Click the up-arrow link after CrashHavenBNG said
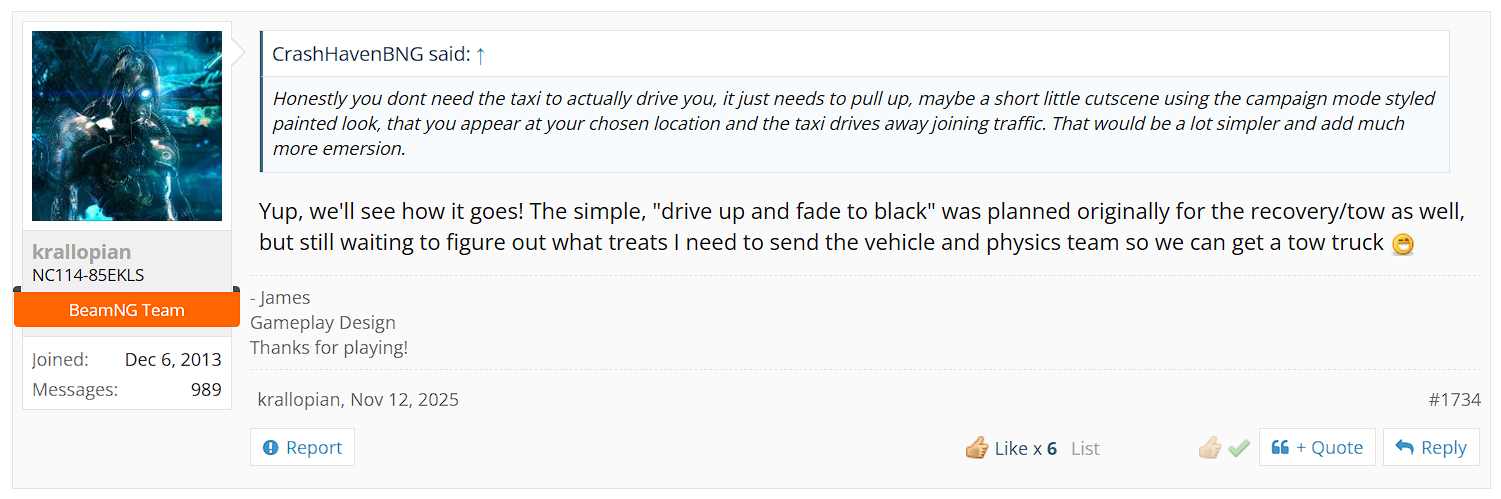Screen dimensions: 1501x499 coord(480,56)
